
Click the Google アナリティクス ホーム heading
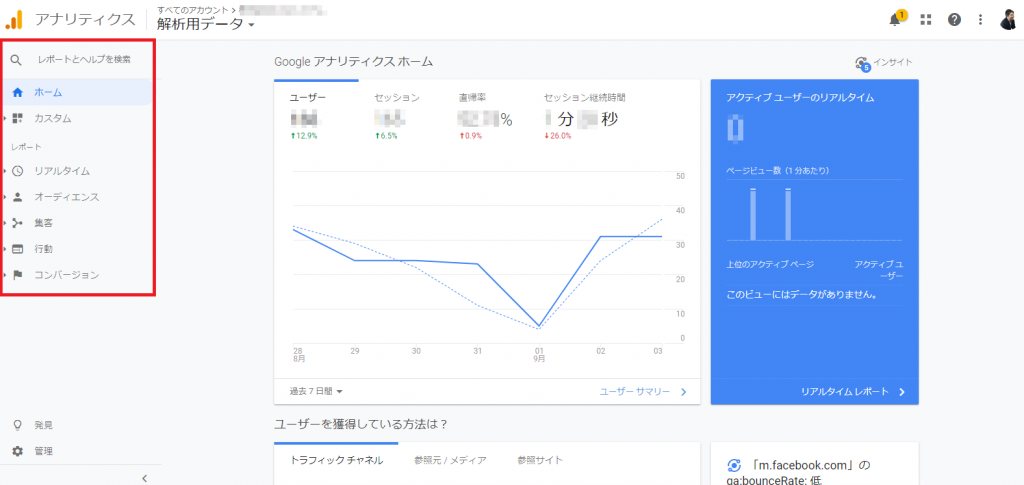point(353,62)
